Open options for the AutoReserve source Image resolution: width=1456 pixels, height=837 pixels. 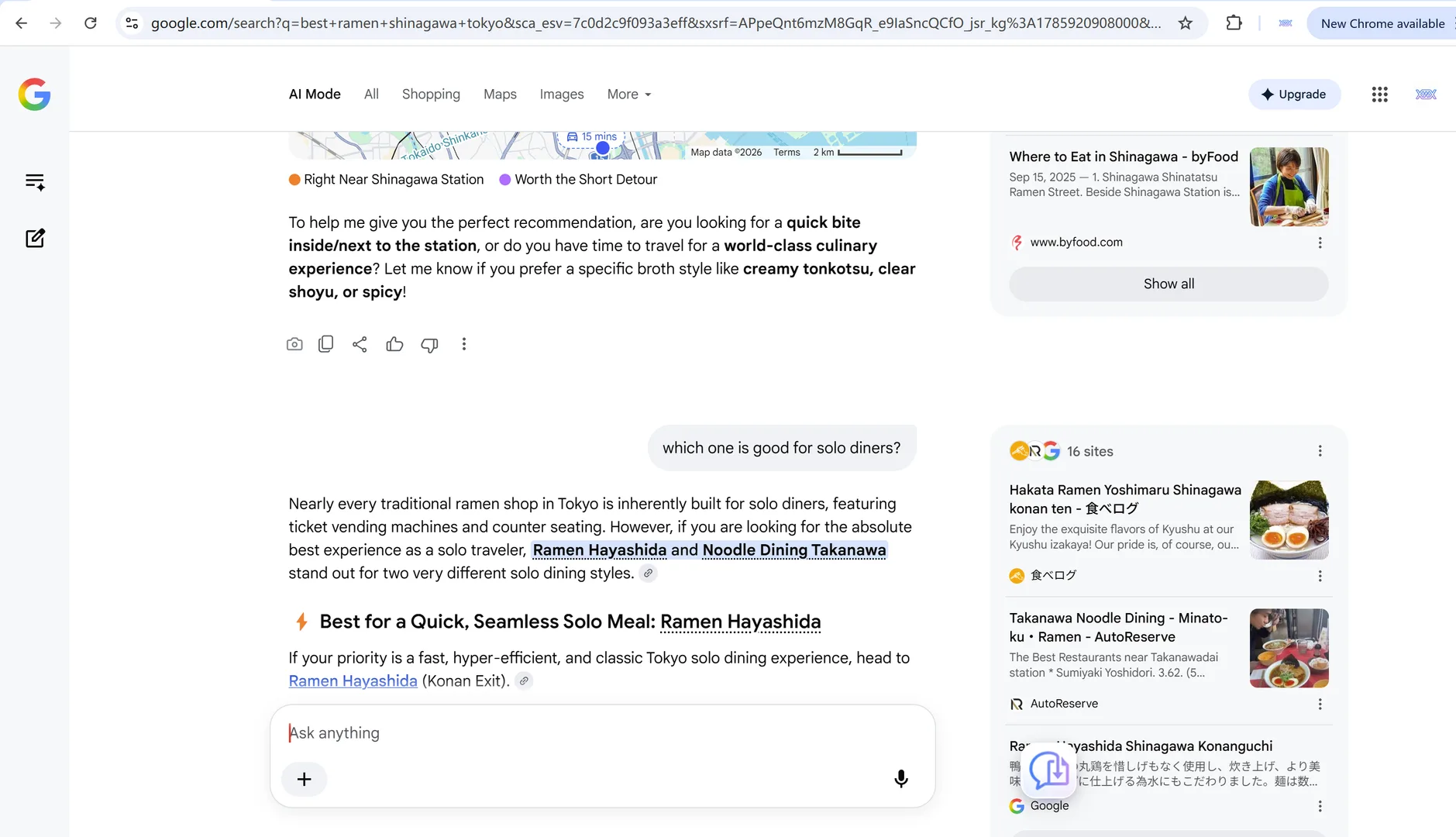click(1320, 704)
